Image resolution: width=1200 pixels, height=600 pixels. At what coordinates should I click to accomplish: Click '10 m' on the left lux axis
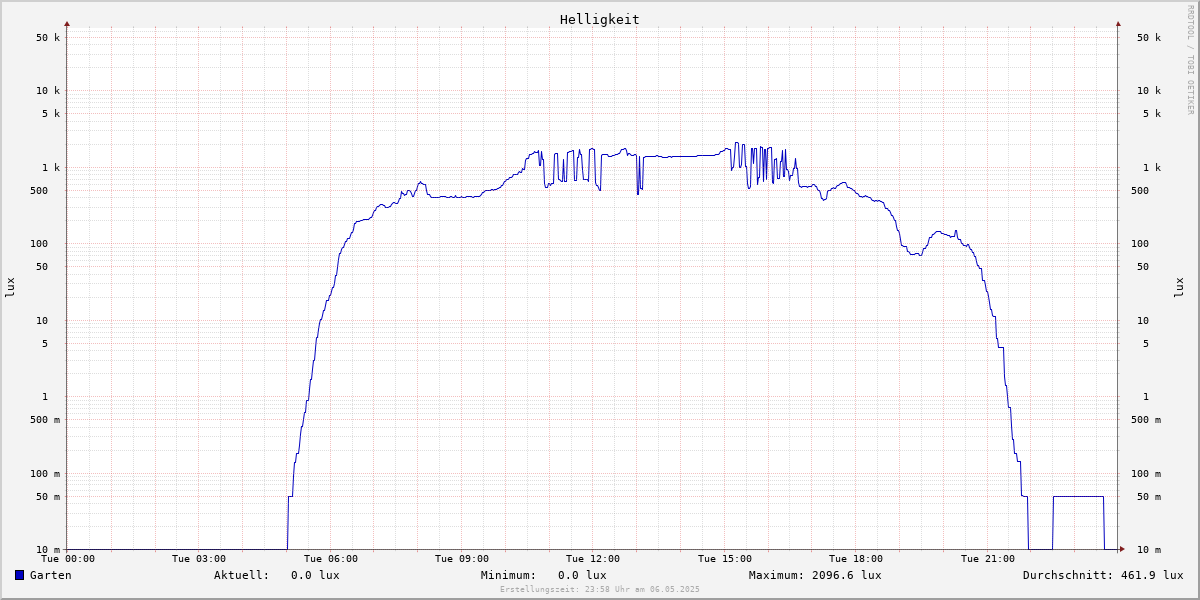(48, 550)
